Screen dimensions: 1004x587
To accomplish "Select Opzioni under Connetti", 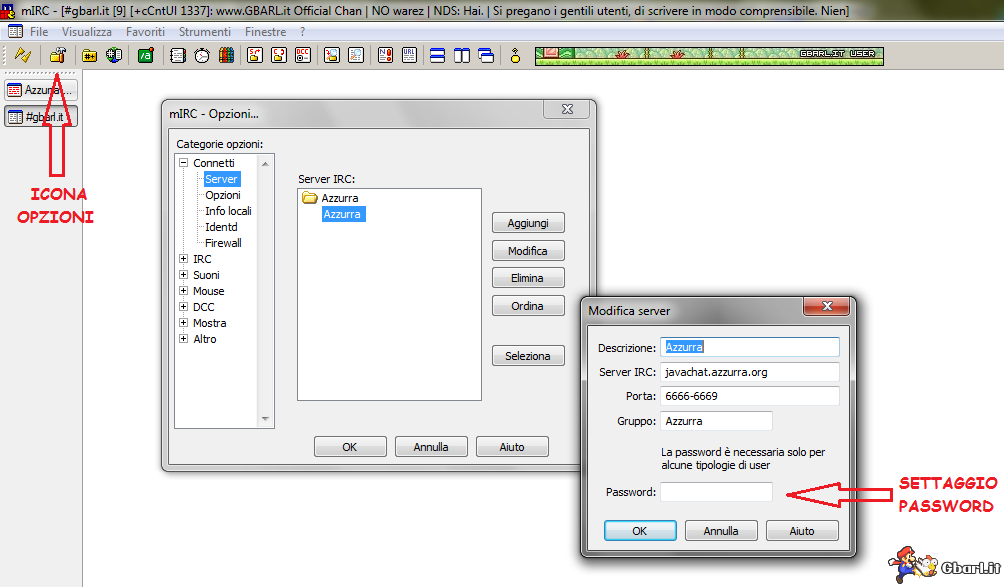I will click(223, 195).
